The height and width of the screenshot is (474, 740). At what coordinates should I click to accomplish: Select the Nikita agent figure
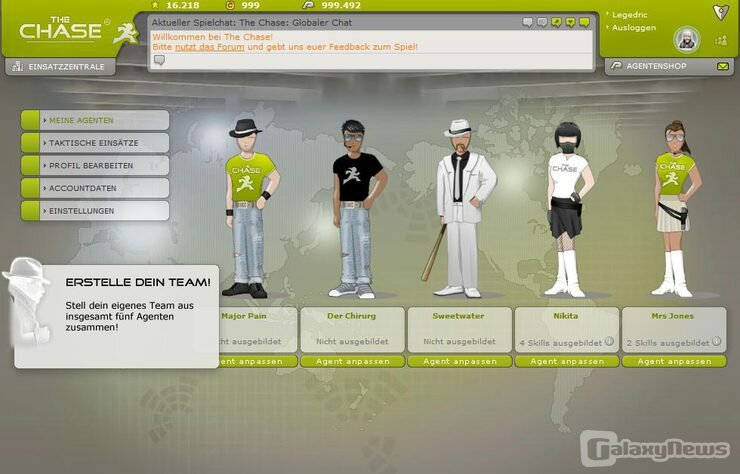(568, 209)
